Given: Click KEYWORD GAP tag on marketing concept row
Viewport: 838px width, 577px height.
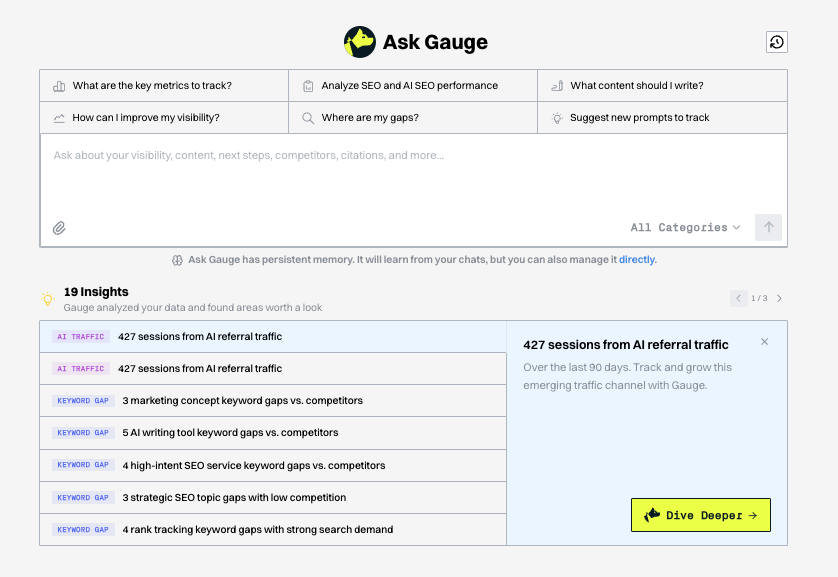Looking at the screenshot, I should pos(83,401).
